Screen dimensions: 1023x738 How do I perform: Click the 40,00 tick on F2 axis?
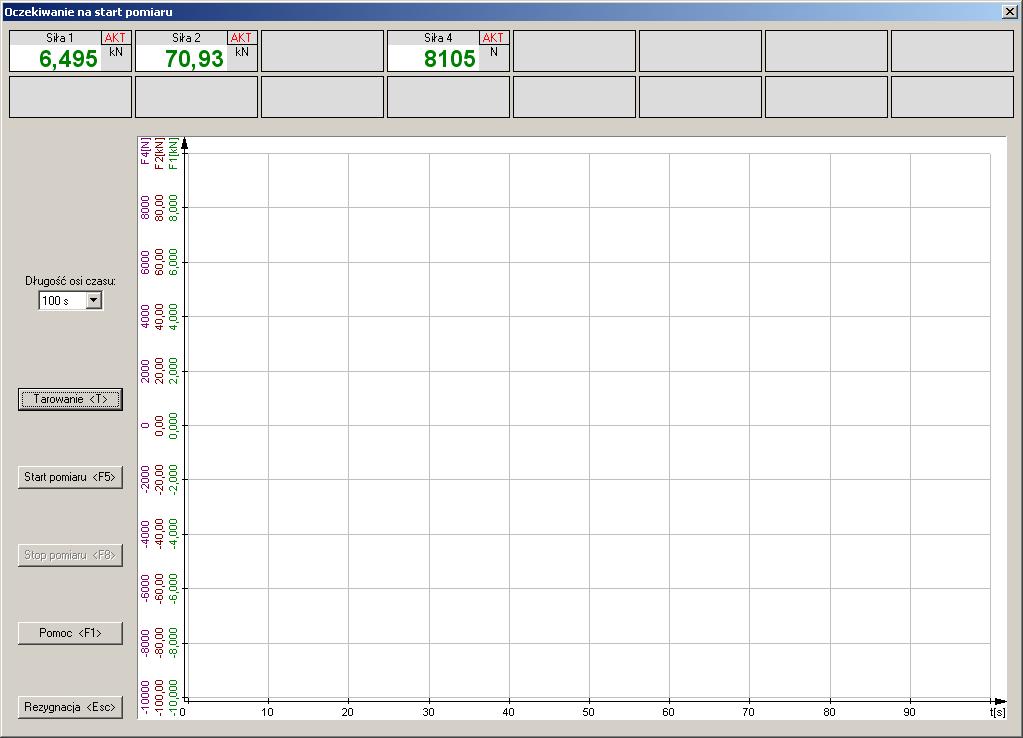pyautogui.click(x=159, y=316)
